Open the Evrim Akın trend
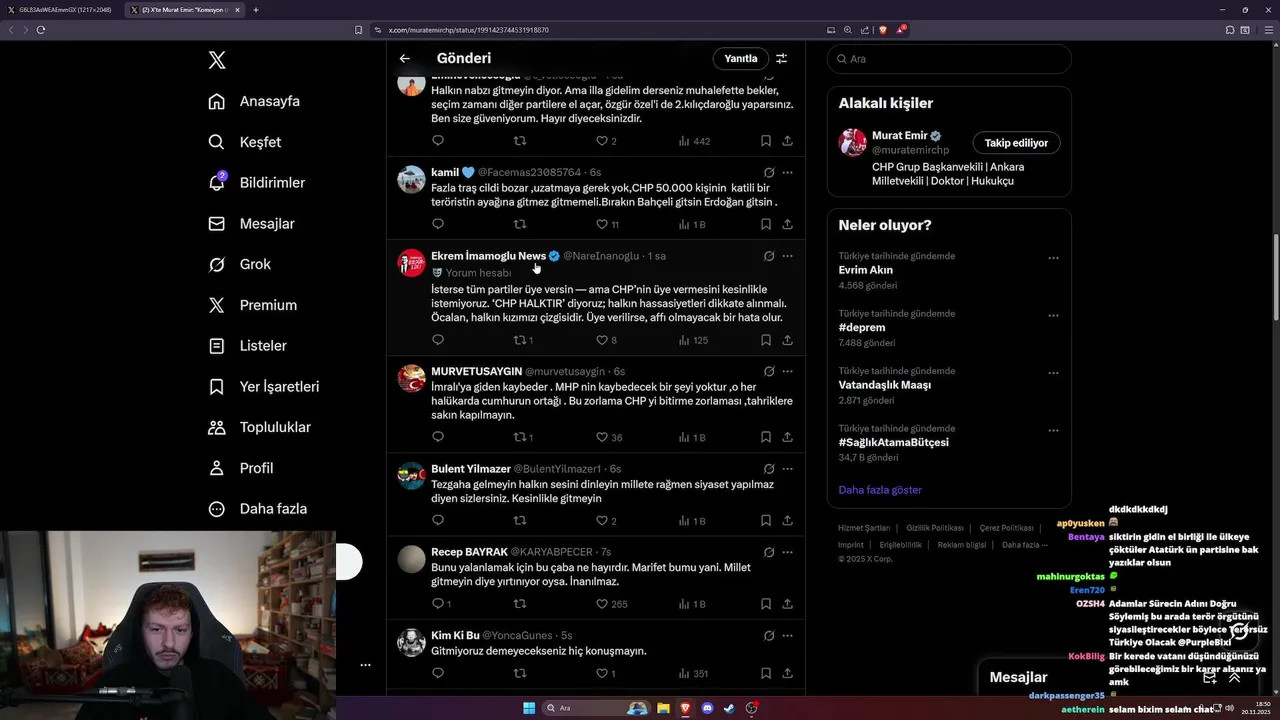The height and width of the screenshot is (720, 1280). 866,270
